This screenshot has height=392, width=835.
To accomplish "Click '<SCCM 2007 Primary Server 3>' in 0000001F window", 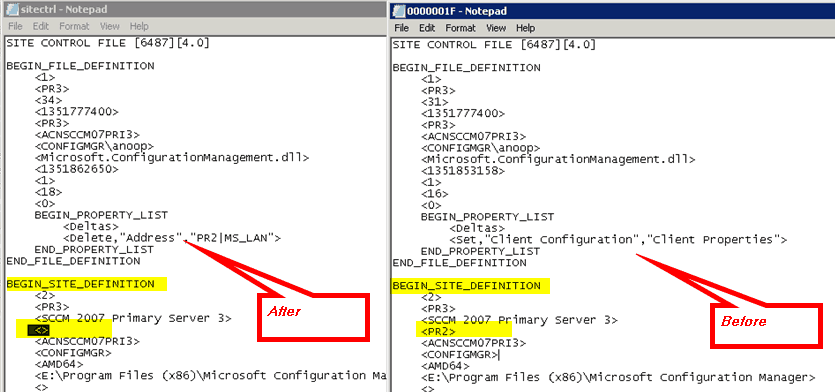I will pyautogui.click(x=519, y=320).
